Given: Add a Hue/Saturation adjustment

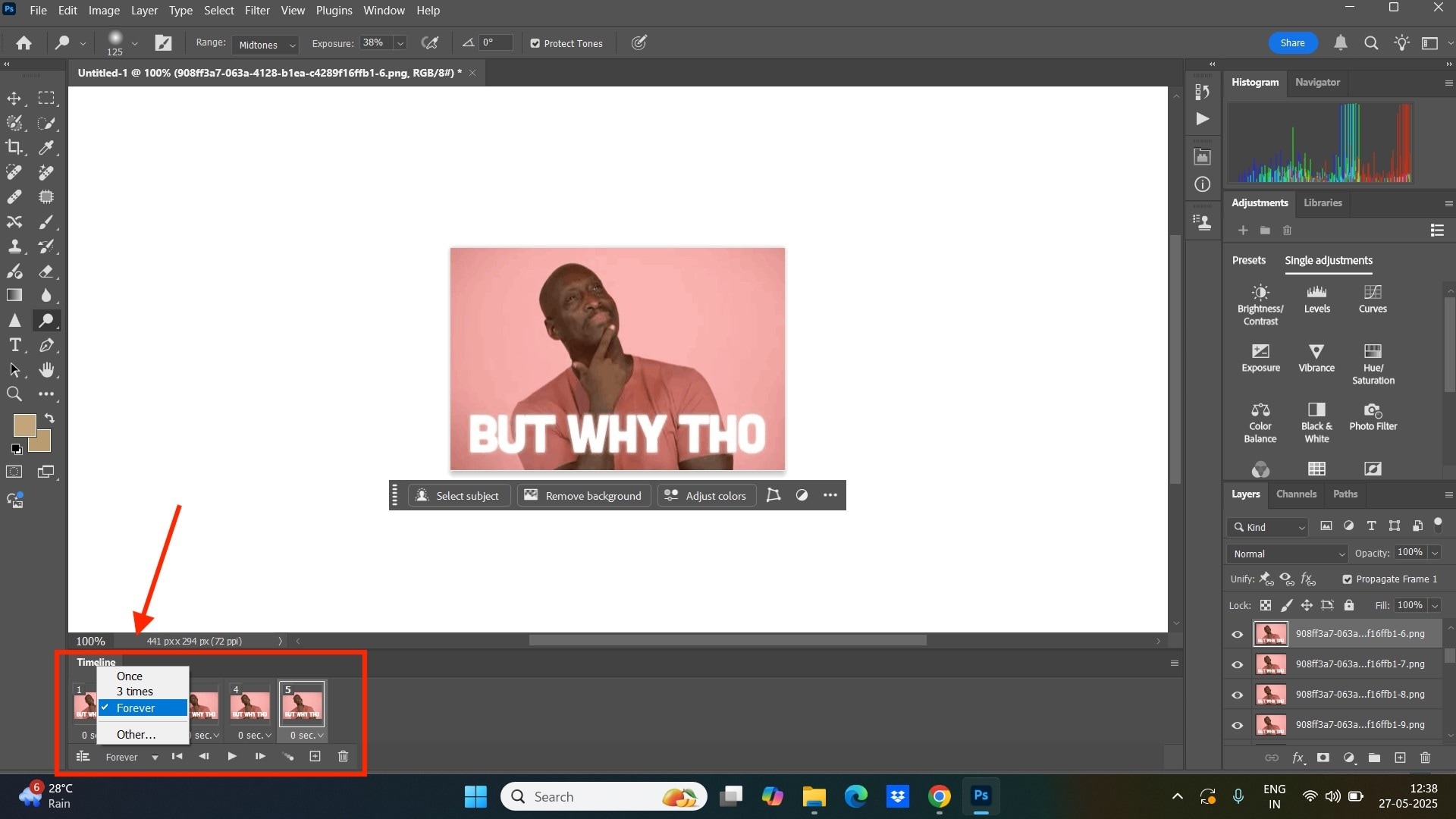Looking at the screenshot, I should point(1373,364).
